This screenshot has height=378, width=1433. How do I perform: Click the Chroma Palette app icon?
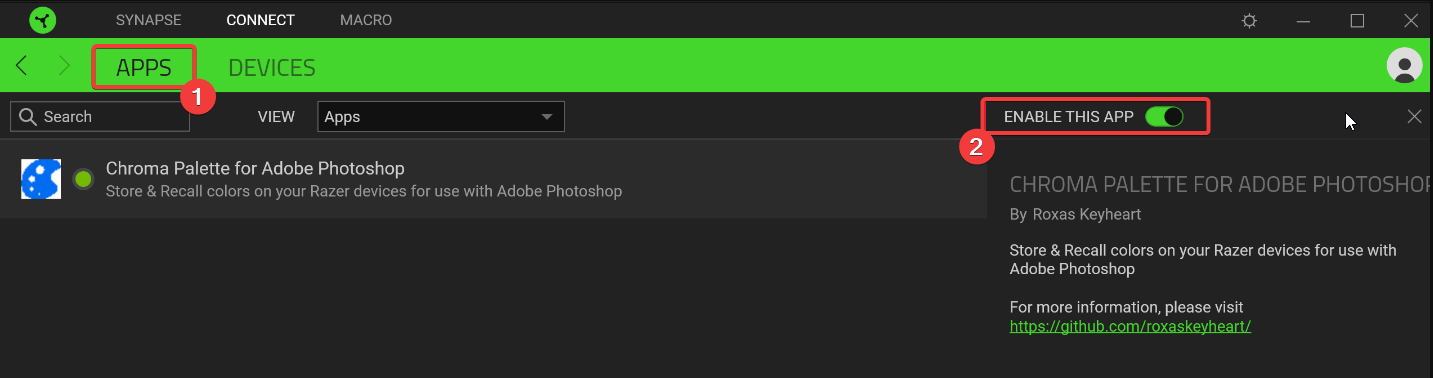[x=41, y=179]
